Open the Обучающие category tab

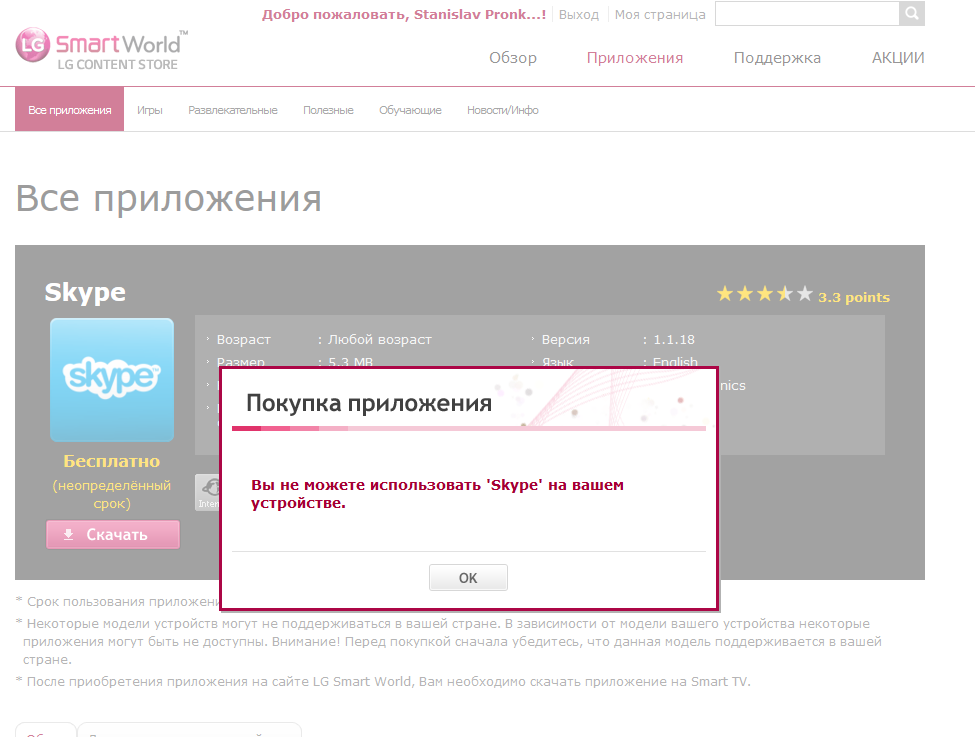410,110
